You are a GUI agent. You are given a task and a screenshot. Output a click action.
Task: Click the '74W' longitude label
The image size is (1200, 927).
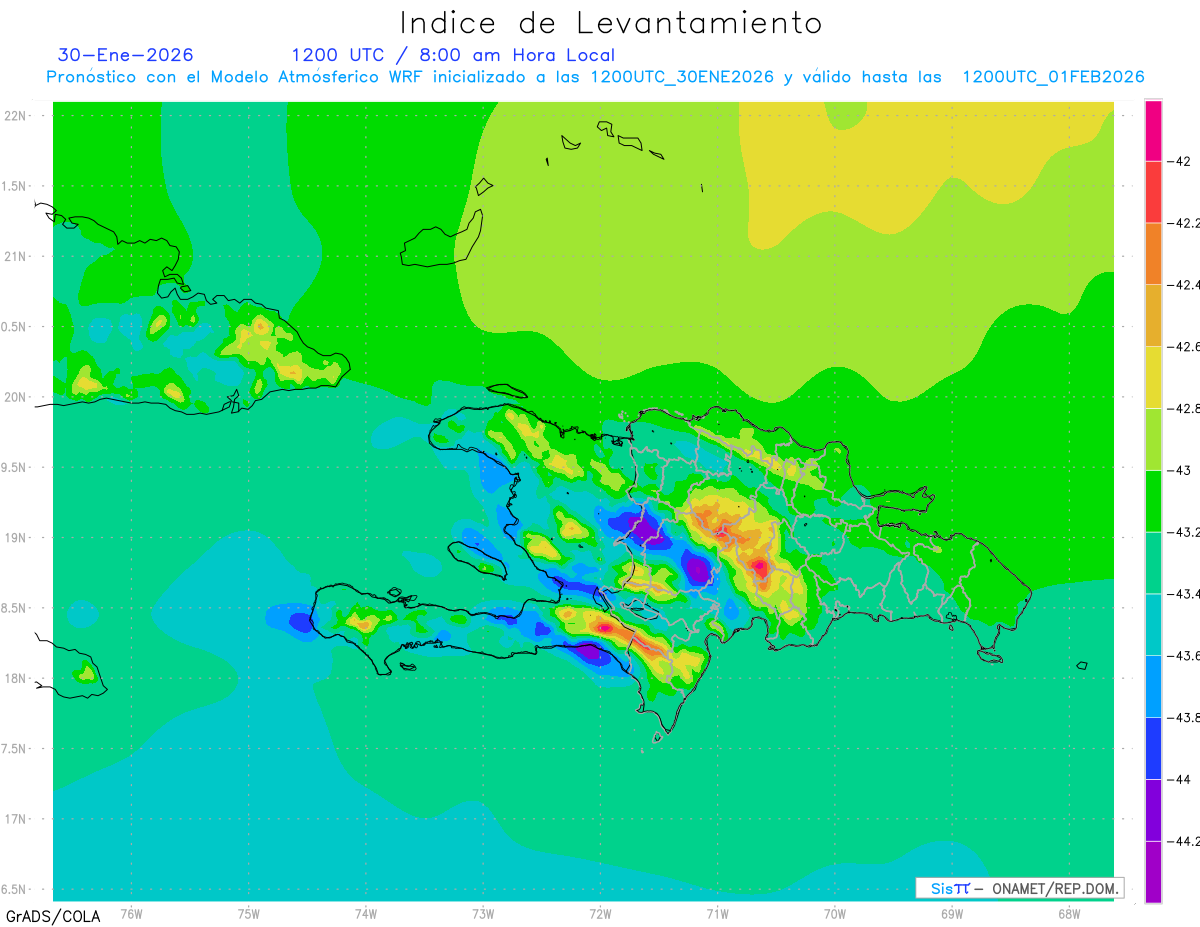pos(366,913)
